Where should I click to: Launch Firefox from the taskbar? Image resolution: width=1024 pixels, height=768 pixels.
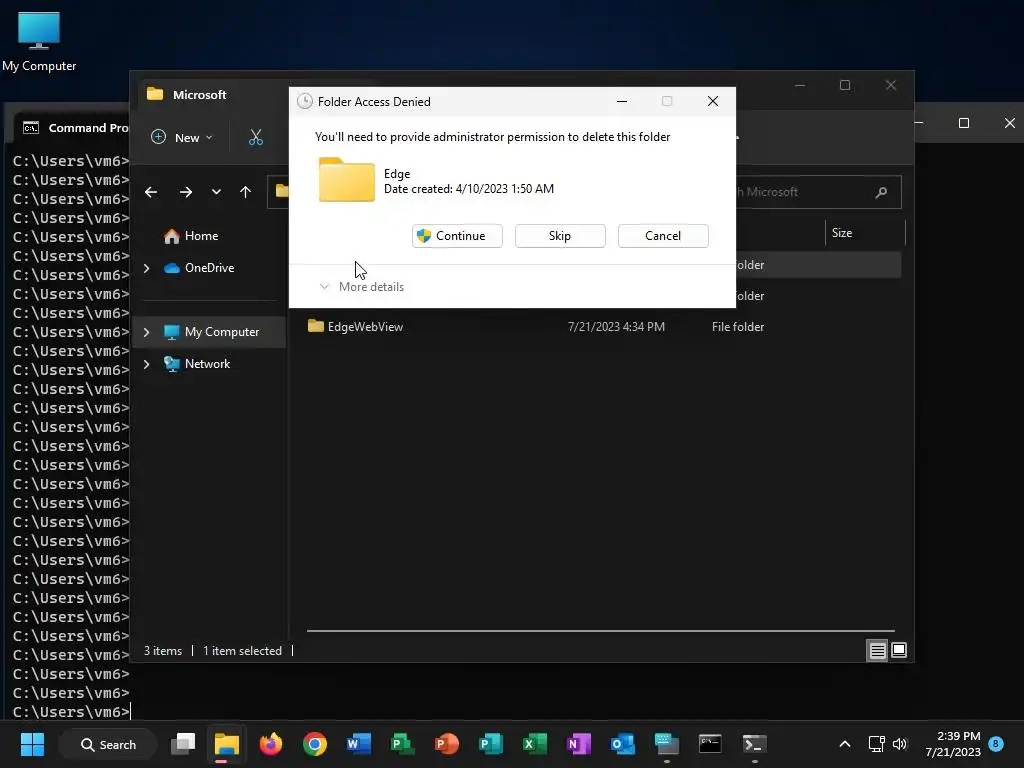click(271, 744)
